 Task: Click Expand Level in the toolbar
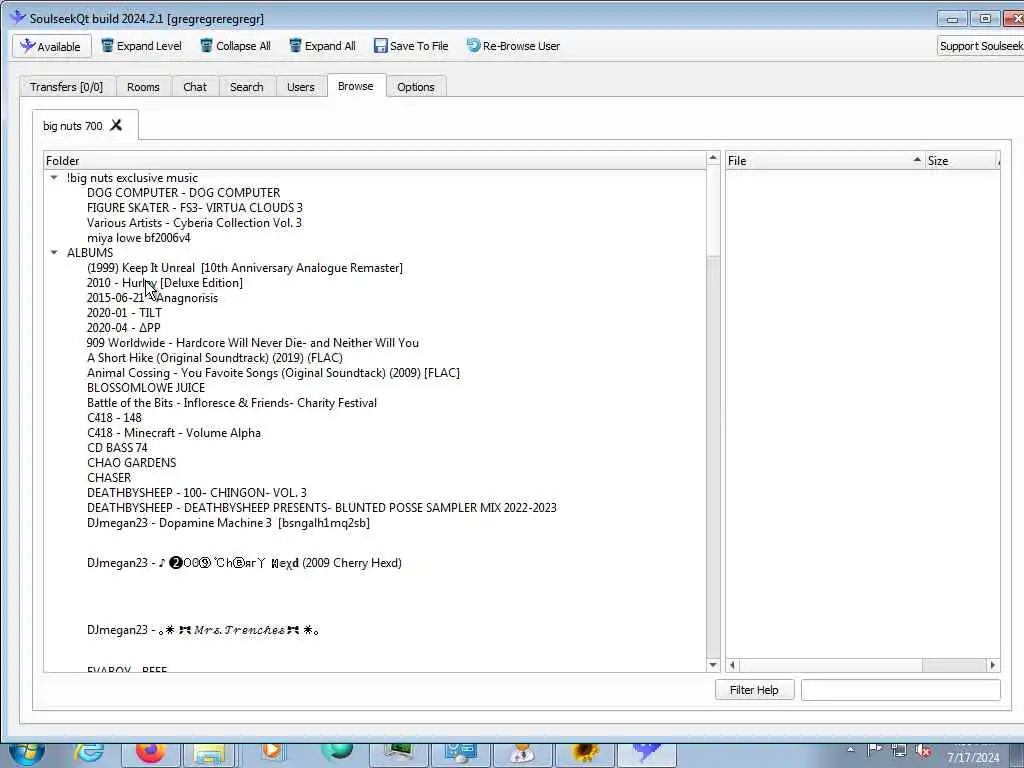tap(142, 46)
